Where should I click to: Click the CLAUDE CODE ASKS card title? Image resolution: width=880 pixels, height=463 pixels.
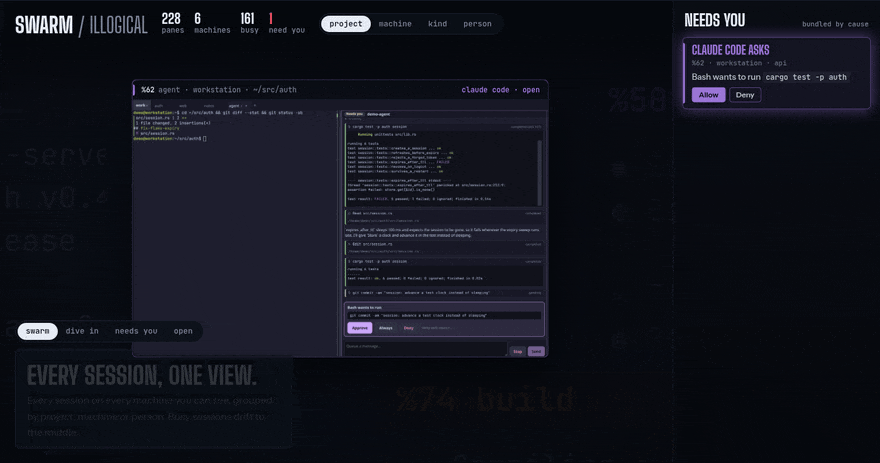click(x=730, y=50)
